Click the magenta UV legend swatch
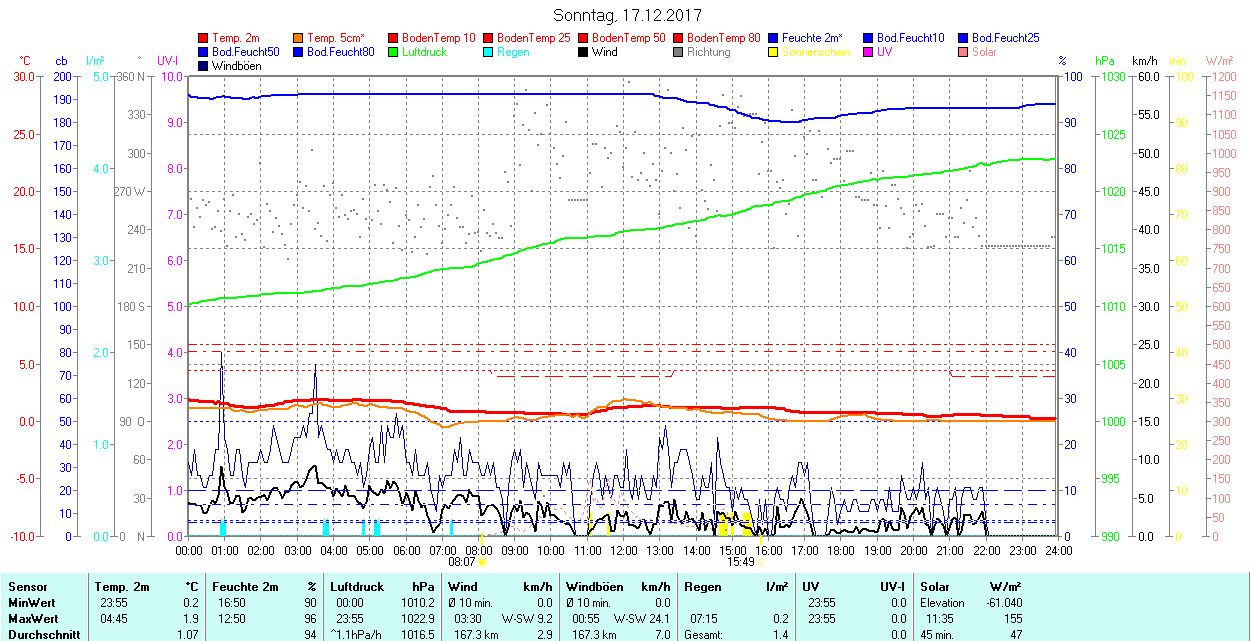The height and width of the screenshot is (641, 1250). pos(868,52)
